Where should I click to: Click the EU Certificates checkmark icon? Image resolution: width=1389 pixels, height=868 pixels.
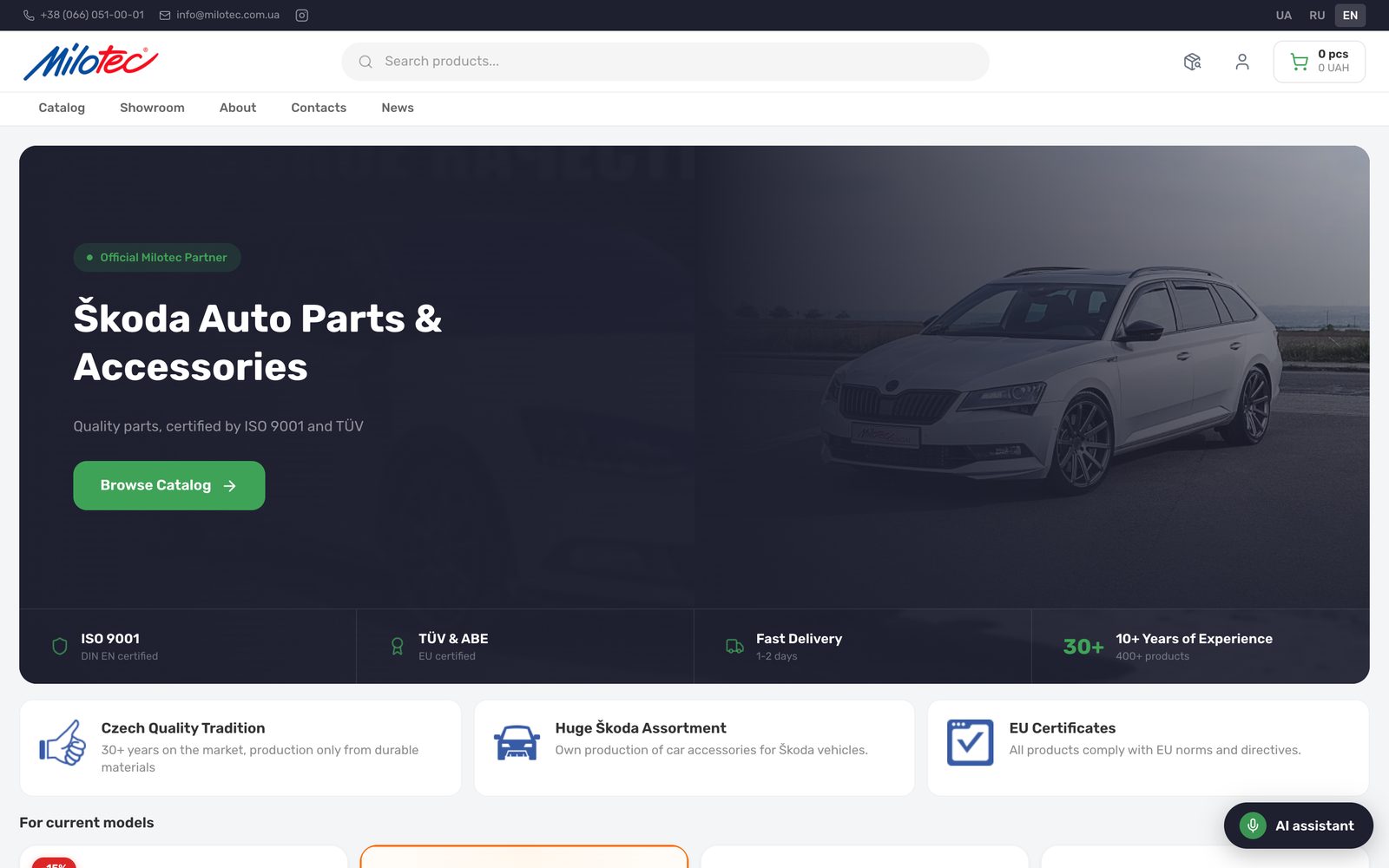coord(971,743)
